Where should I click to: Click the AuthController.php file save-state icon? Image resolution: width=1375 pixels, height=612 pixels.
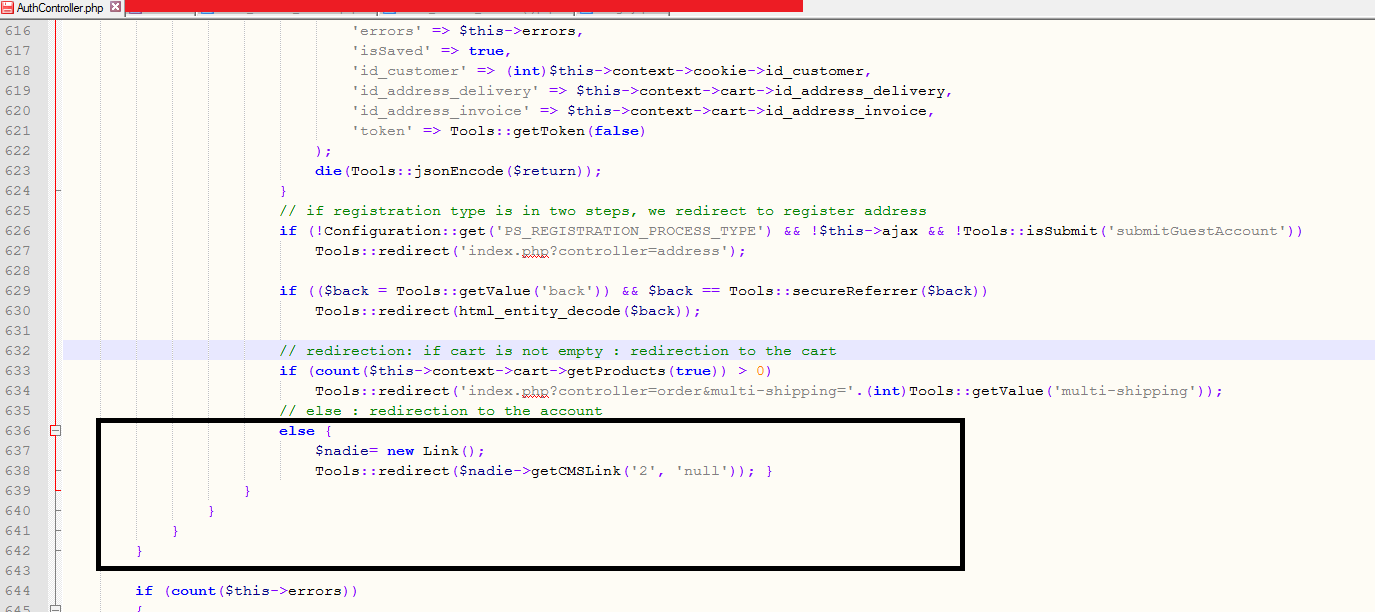(9, 8)
